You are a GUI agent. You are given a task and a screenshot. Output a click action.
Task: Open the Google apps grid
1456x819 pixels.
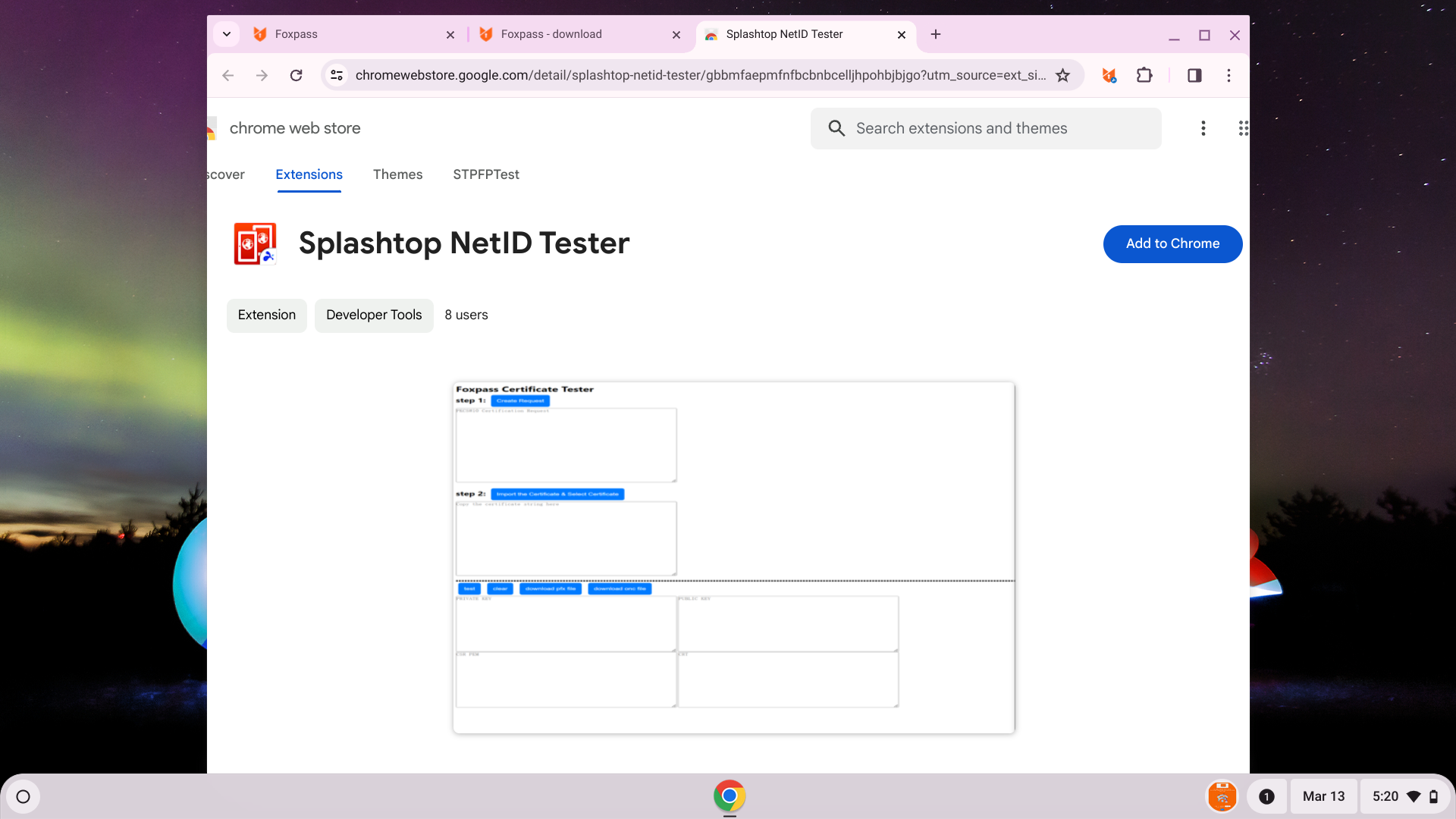point(1243,128)
